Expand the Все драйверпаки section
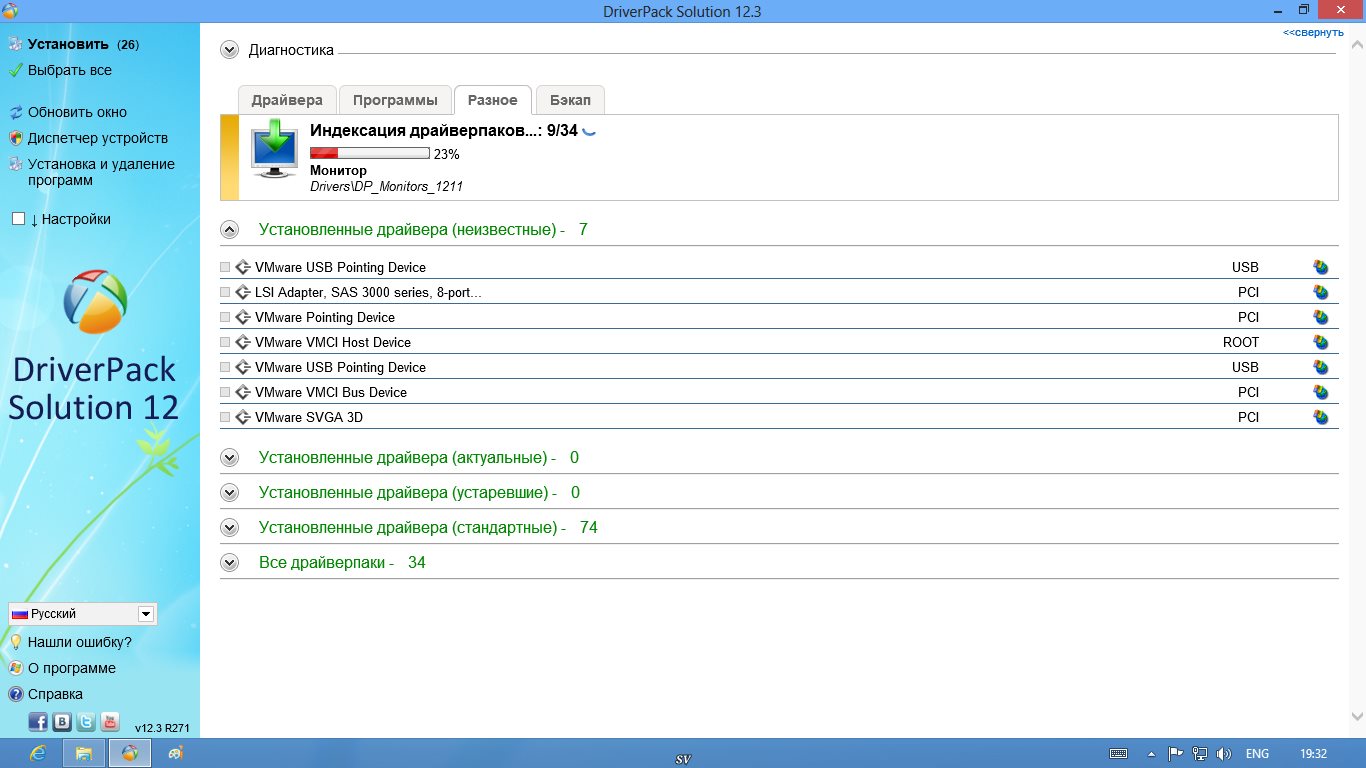Viewport: 1366px width, 768px height. (x=230, y=562)
